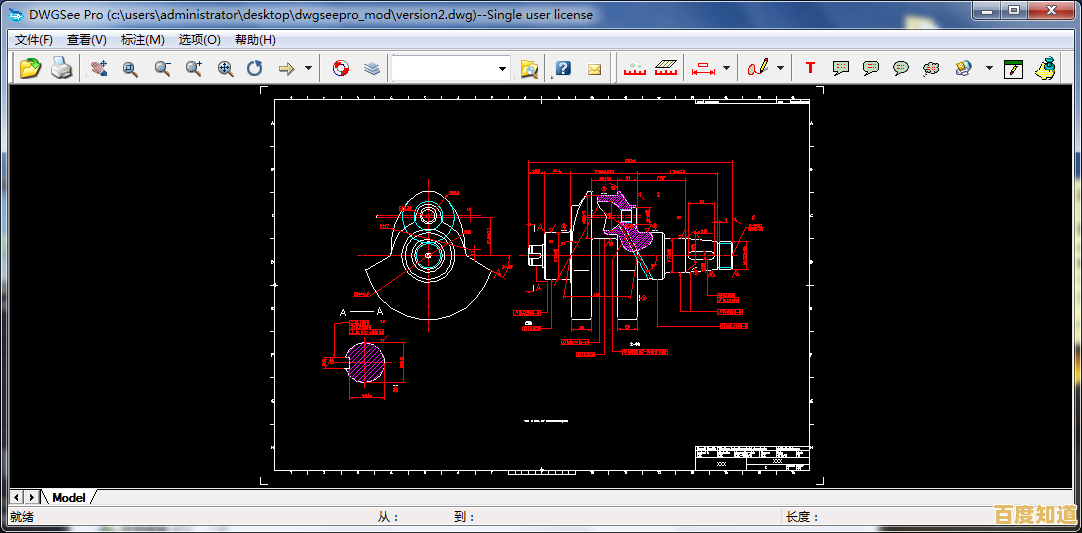The height and width of the screenshot is (533, 1082).
Task: Select the Pan hand tool
Action: 98,68
